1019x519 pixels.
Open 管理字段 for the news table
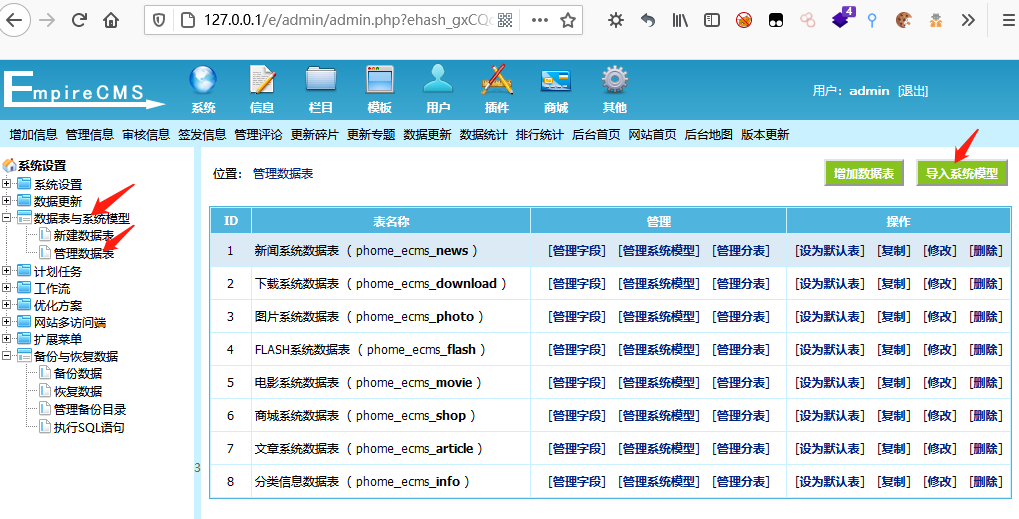(576, 251)
